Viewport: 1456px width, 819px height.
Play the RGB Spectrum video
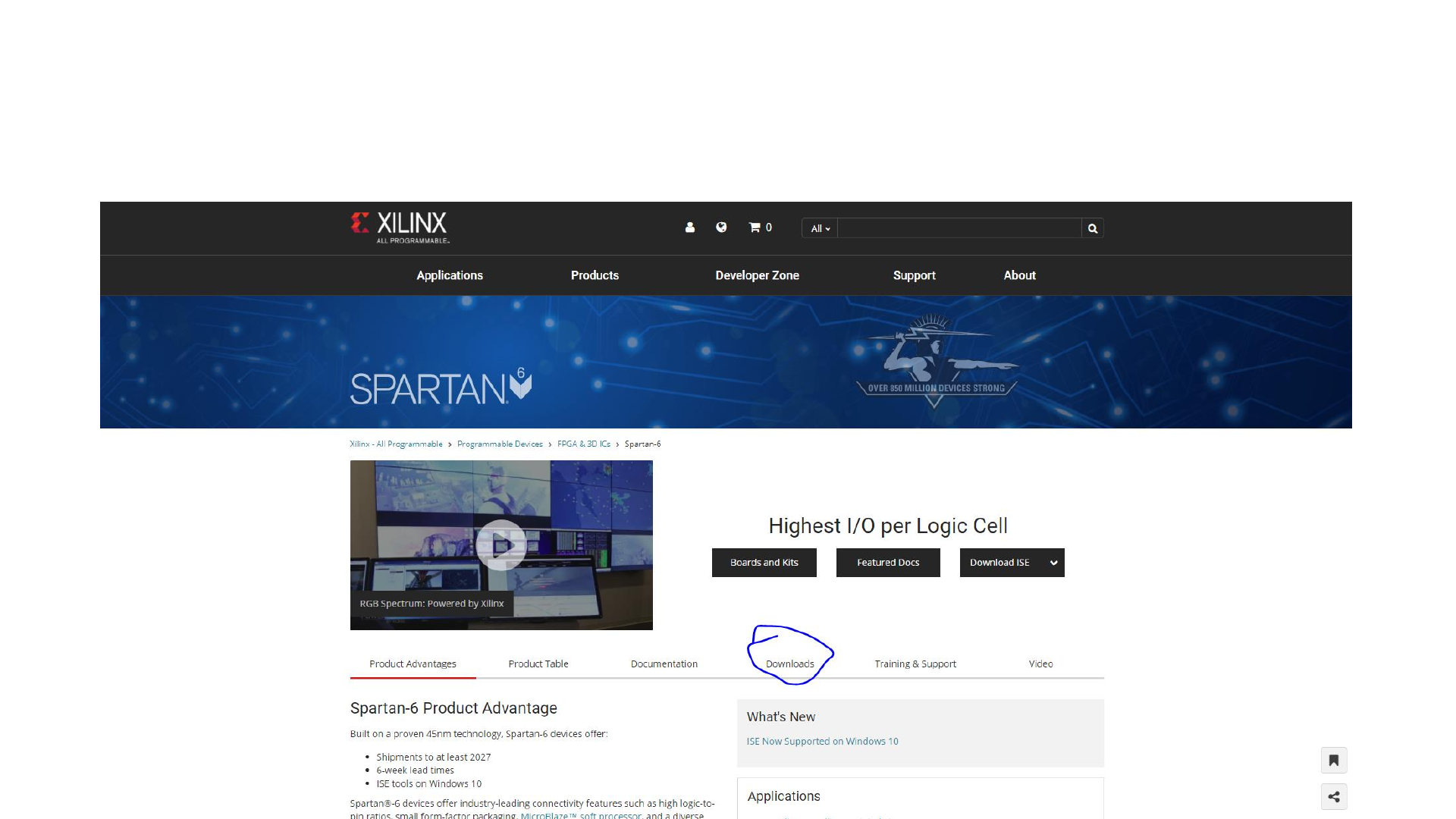(x=500, y=544)
